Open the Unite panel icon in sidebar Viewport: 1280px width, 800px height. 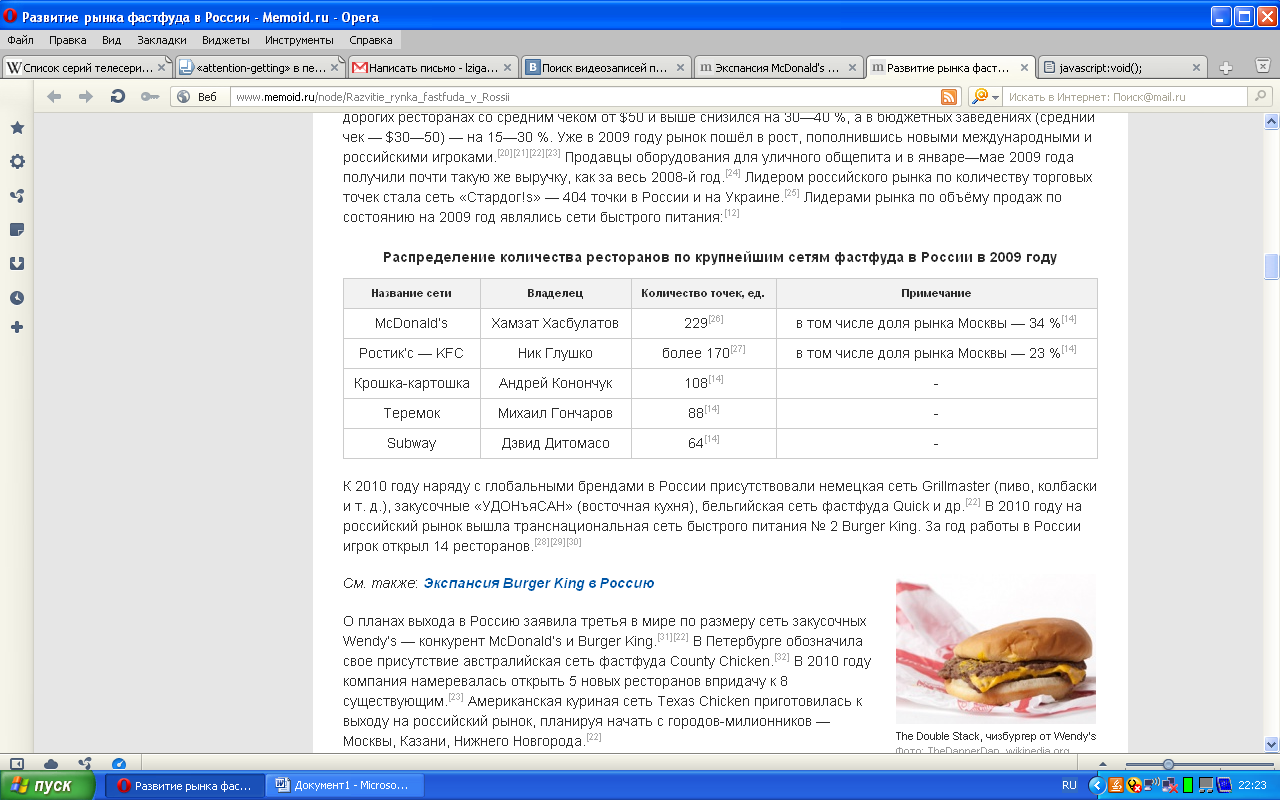click(x=17, y=196)
